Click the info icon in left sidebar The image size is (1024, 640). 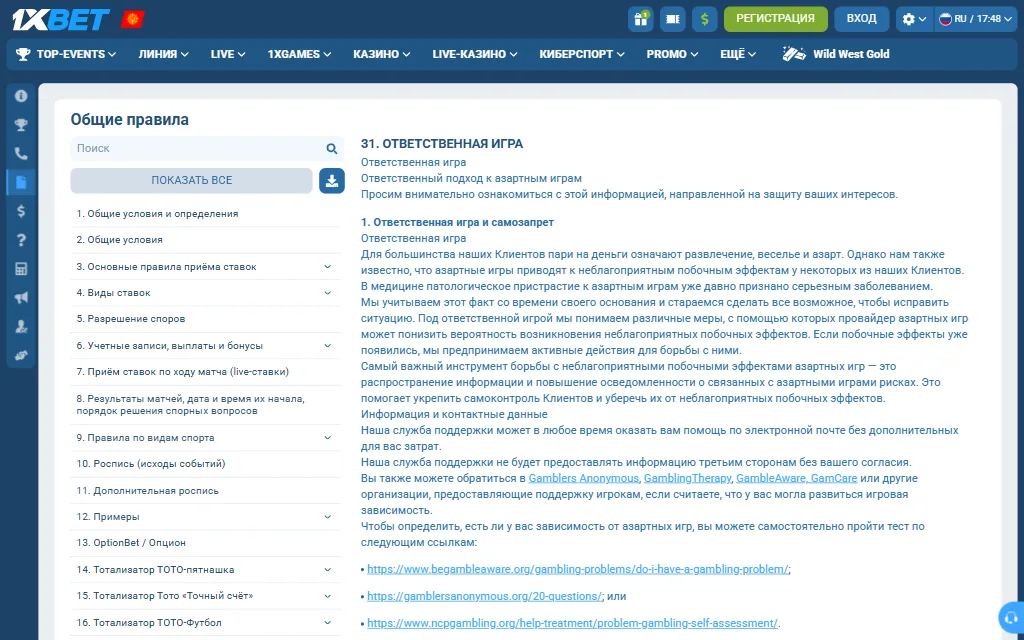coord(21,96)
